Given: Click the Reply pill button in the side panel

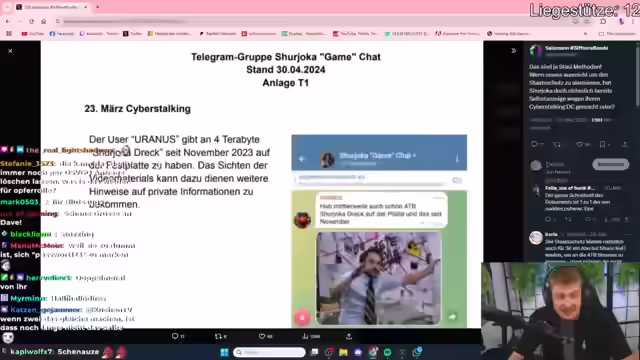Looking at the screenshot, I should pos(611,164).
